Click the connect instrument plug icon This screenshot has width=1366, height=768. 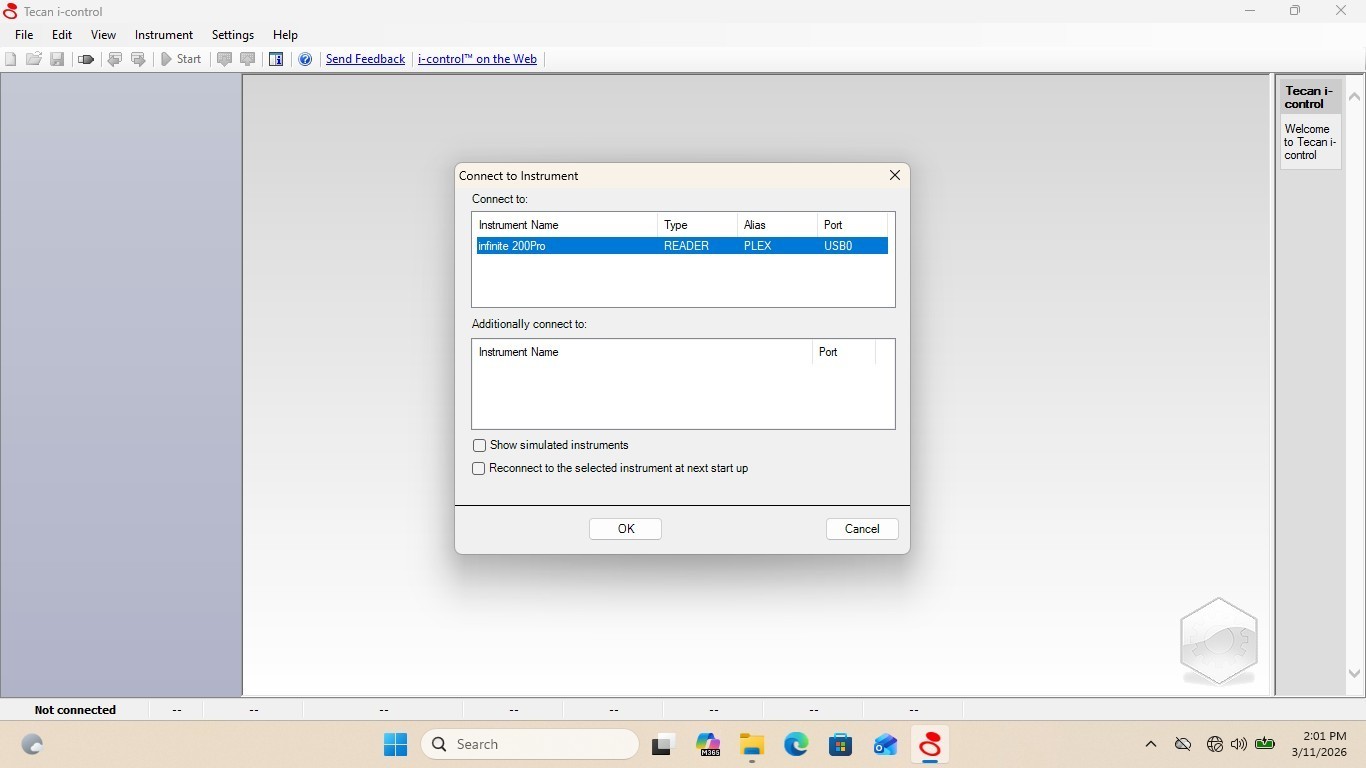(86, 59)
